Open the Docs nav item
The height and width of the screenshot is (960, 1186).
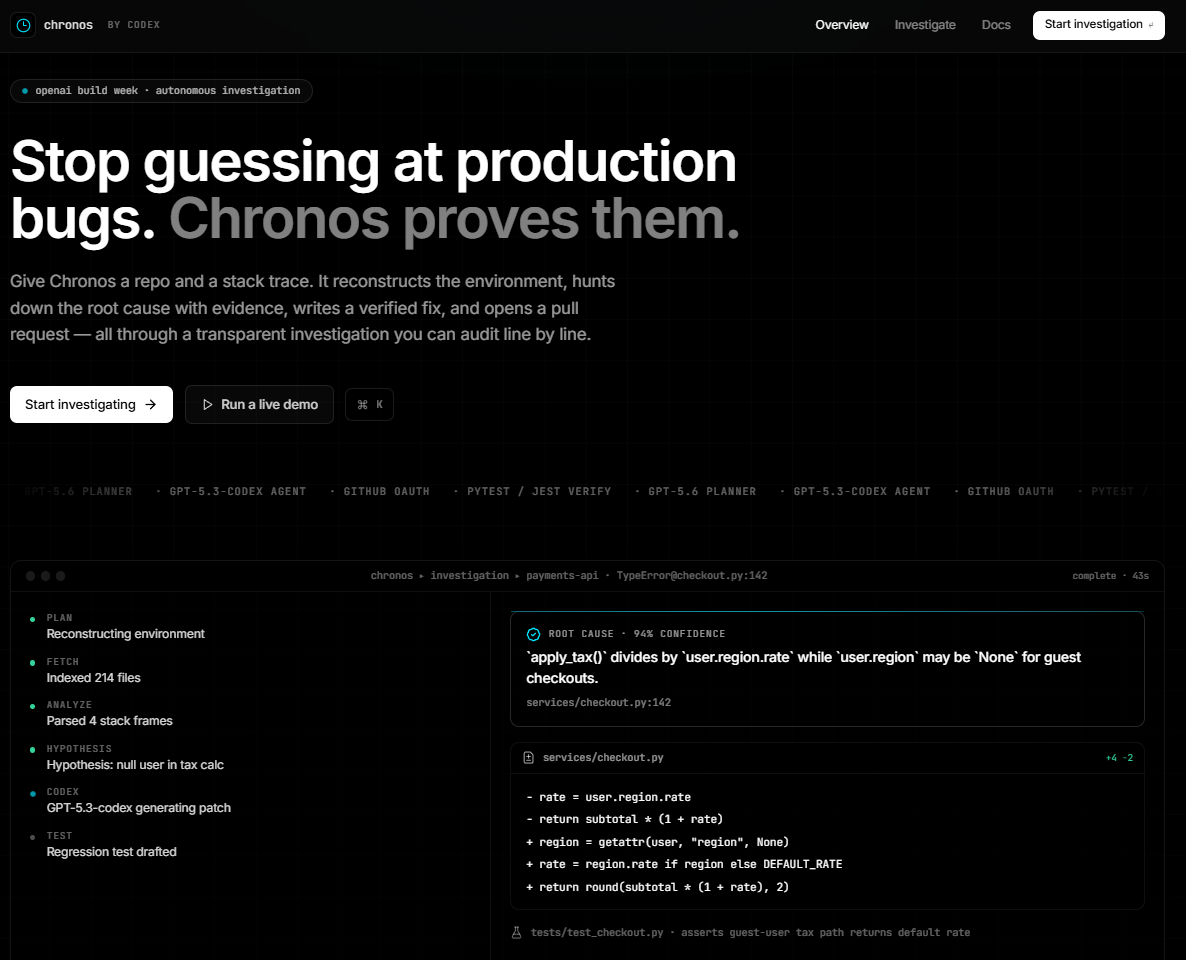coord(996,25)
